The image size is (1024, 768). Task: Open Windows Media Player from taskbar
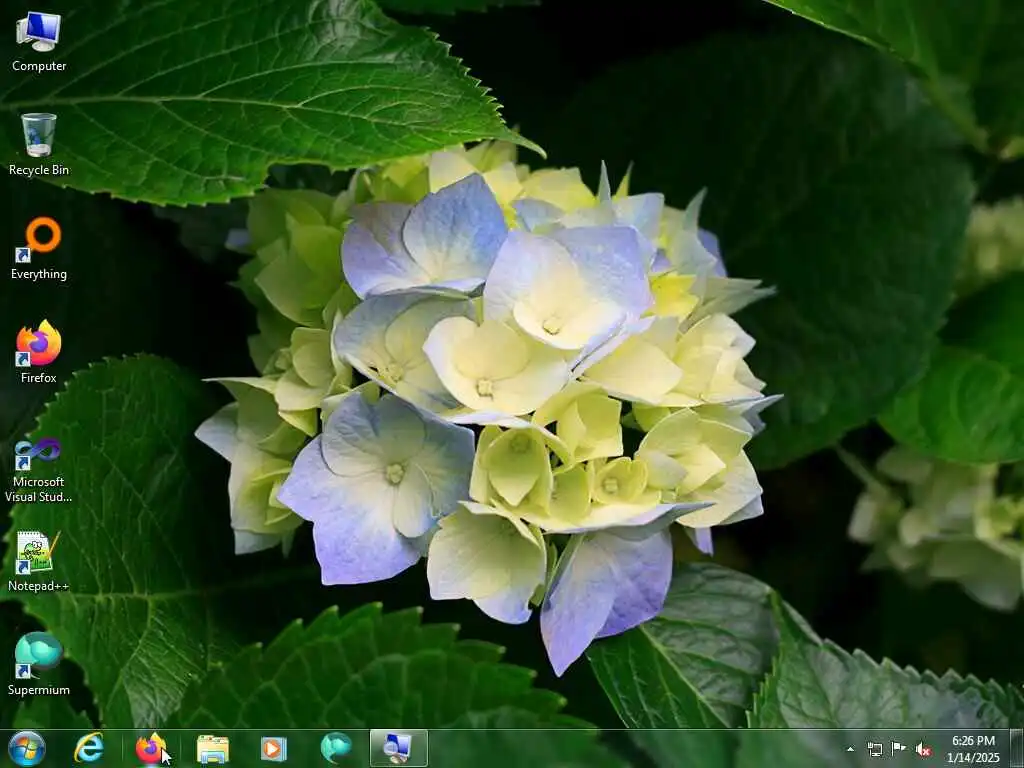click(274, 748)
